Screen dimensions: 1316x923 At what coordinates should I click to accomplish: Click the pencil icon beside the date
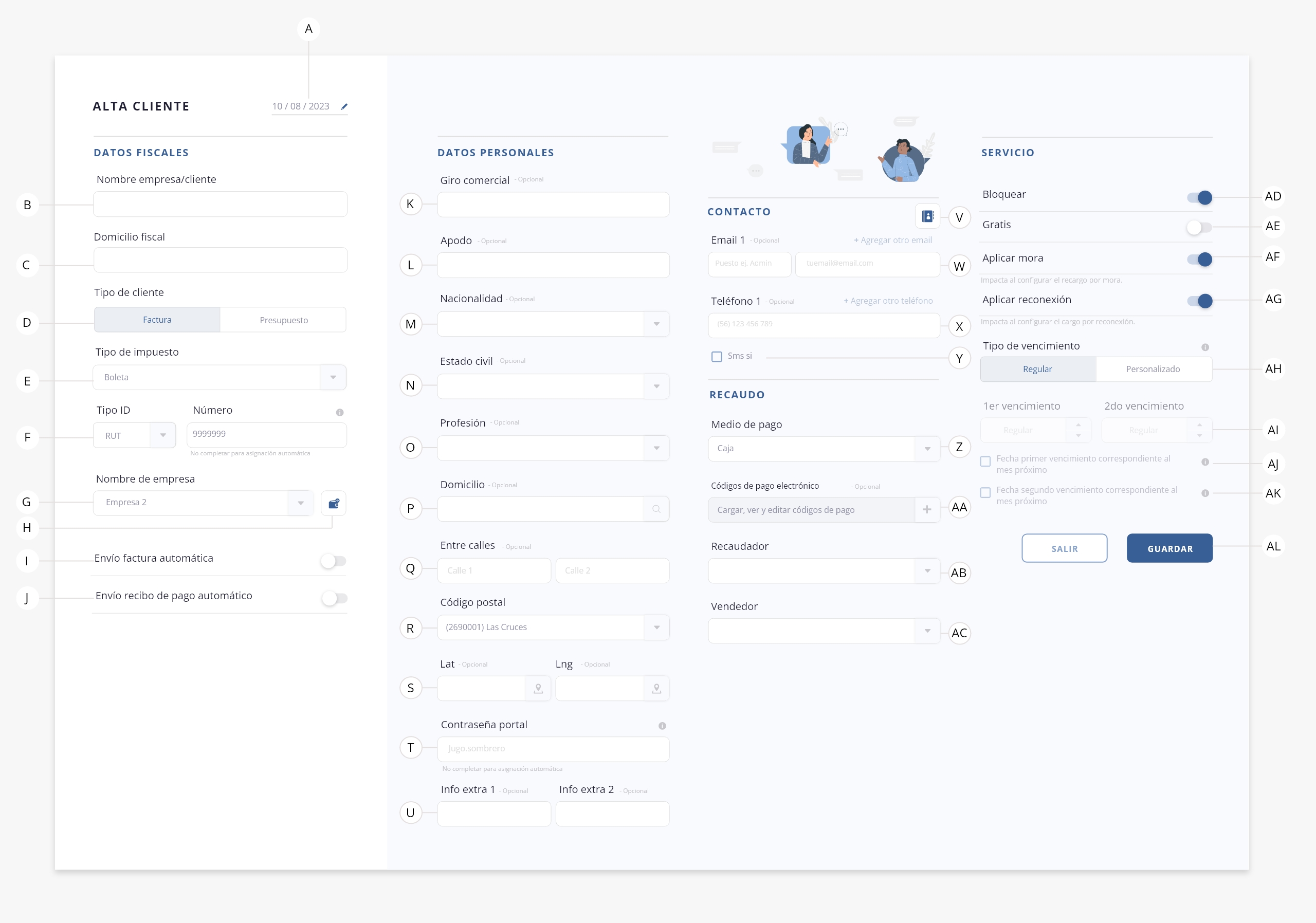tap(344, 106)
